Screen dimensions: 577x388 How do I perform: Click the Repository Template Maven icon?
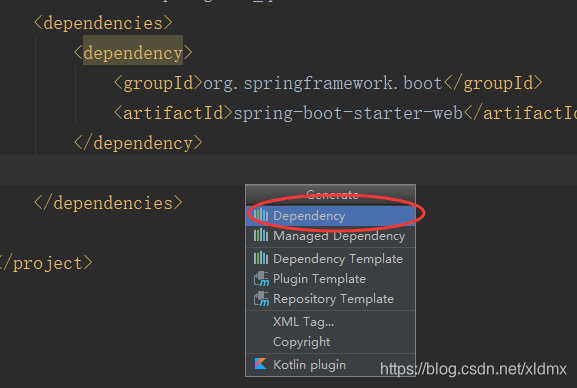point(261,299)
